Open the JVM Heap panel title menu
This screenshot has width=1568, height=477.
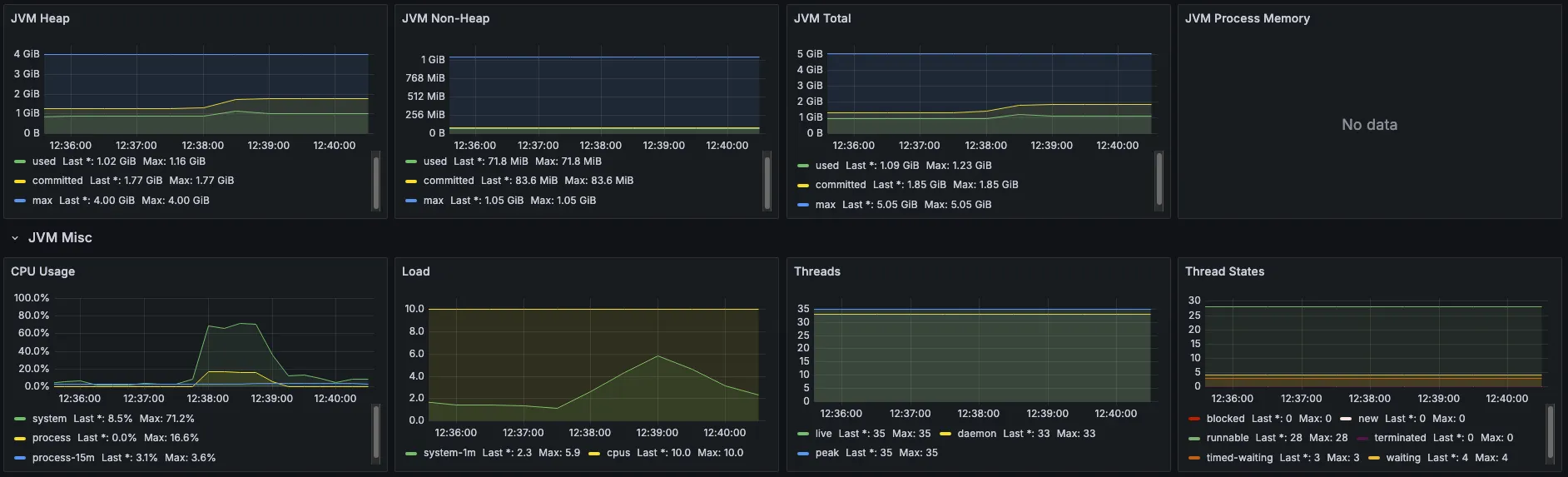pyautogui.click(x=40, y=18)
